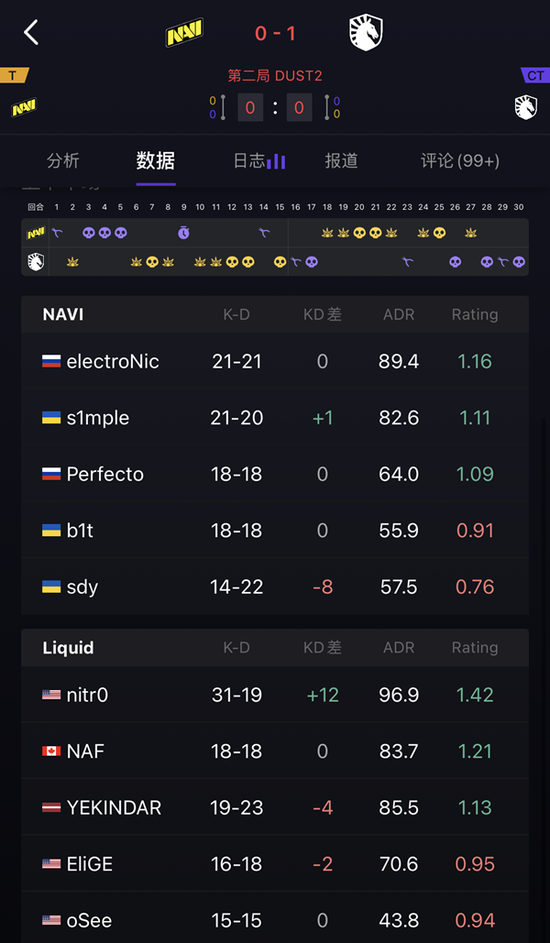Select the 数据 tab
The image size is (550, 943).
[x=156, y=161]
